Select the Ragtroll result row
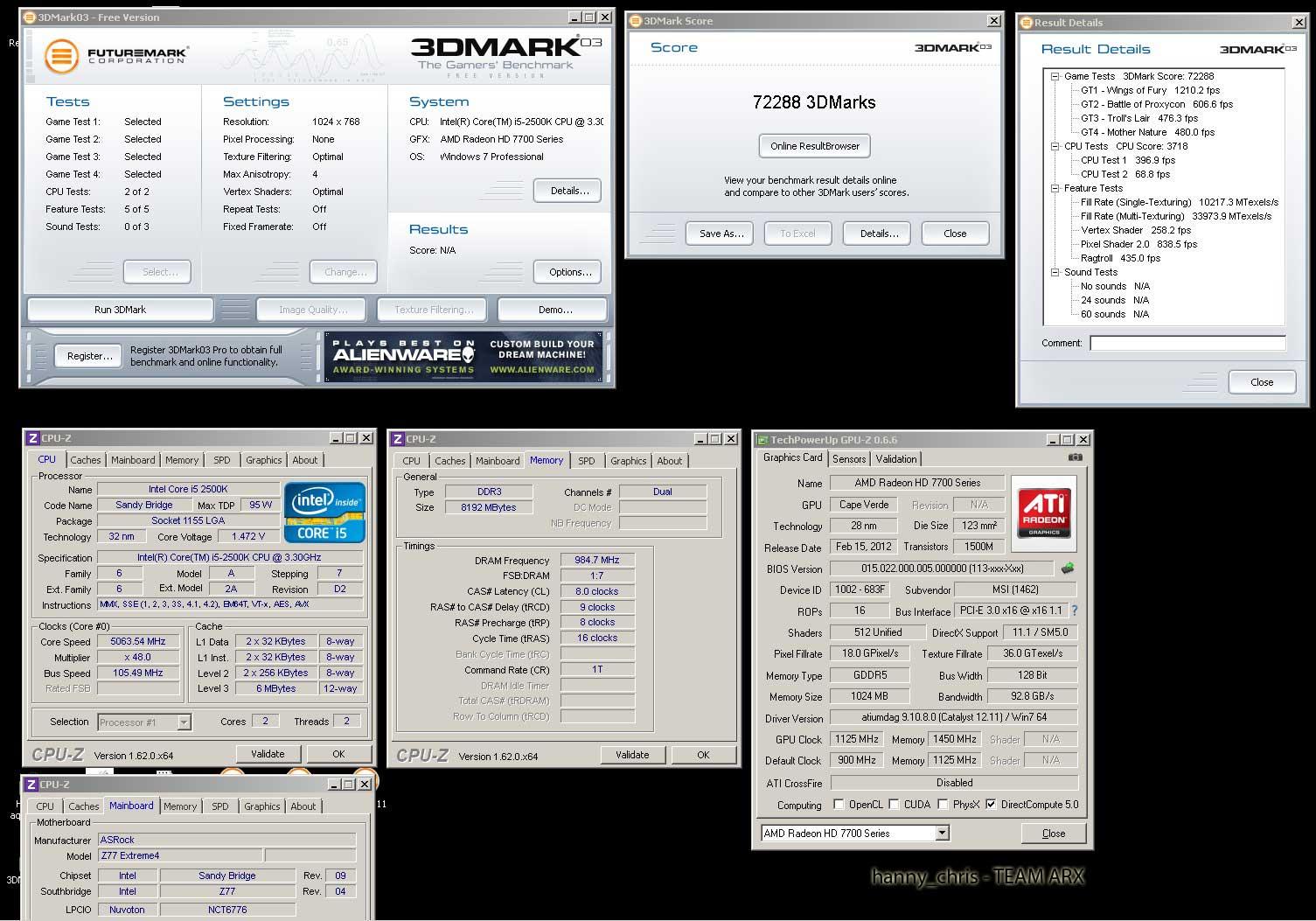 pyautogui.click(x=1120, y=258)
